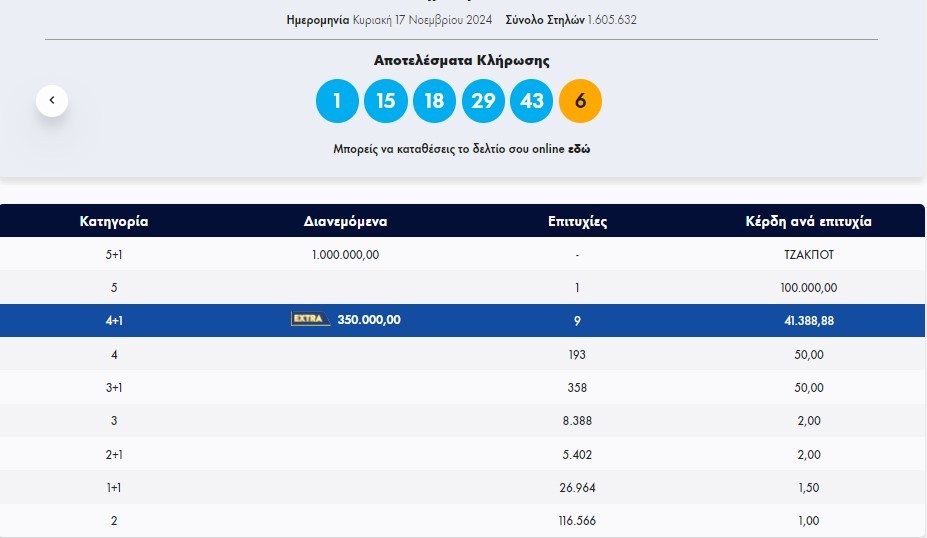Click the EXTRA badge in the 4+1 row
The image size is (927, 538).
[310, 320]
